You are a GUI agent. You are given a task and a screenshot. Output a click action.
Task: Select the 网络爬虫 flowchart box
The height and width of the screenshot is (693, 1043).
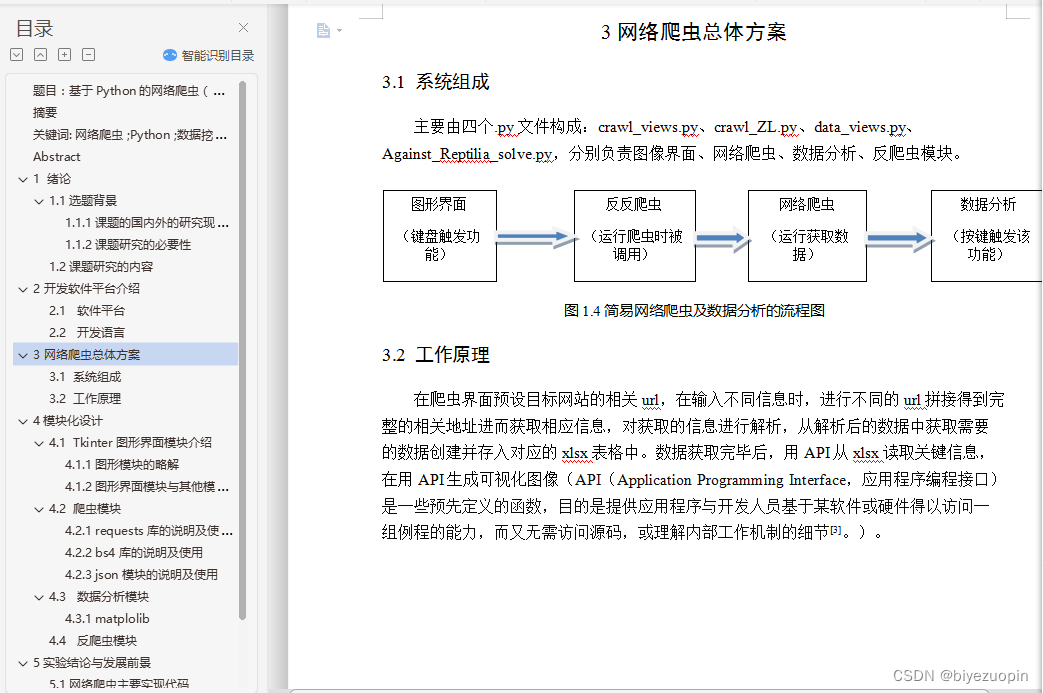(x=807, y=236)
